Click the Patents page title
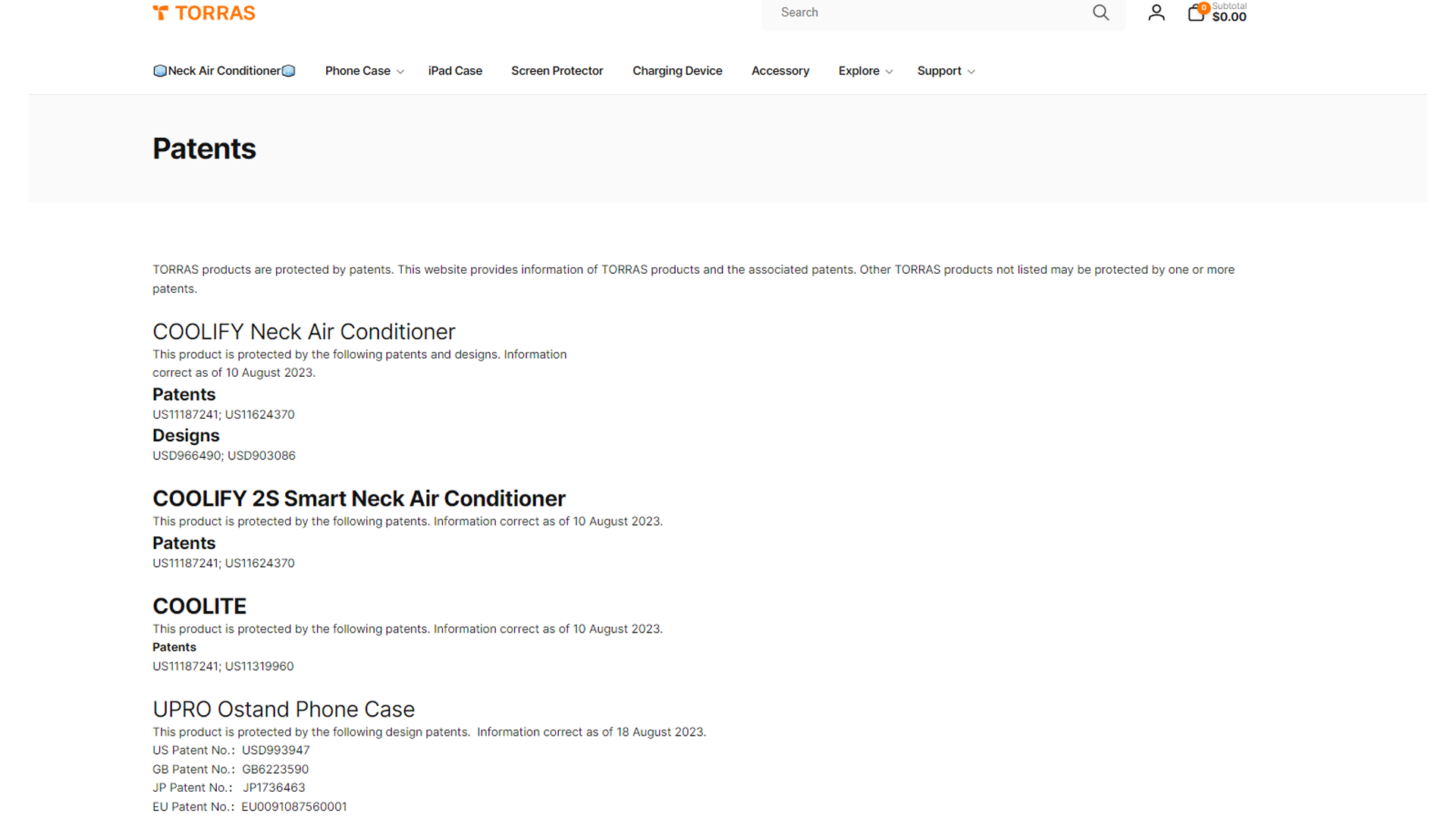The width and height of the screenshot is (1456, 819). click(x=204, y=149)
